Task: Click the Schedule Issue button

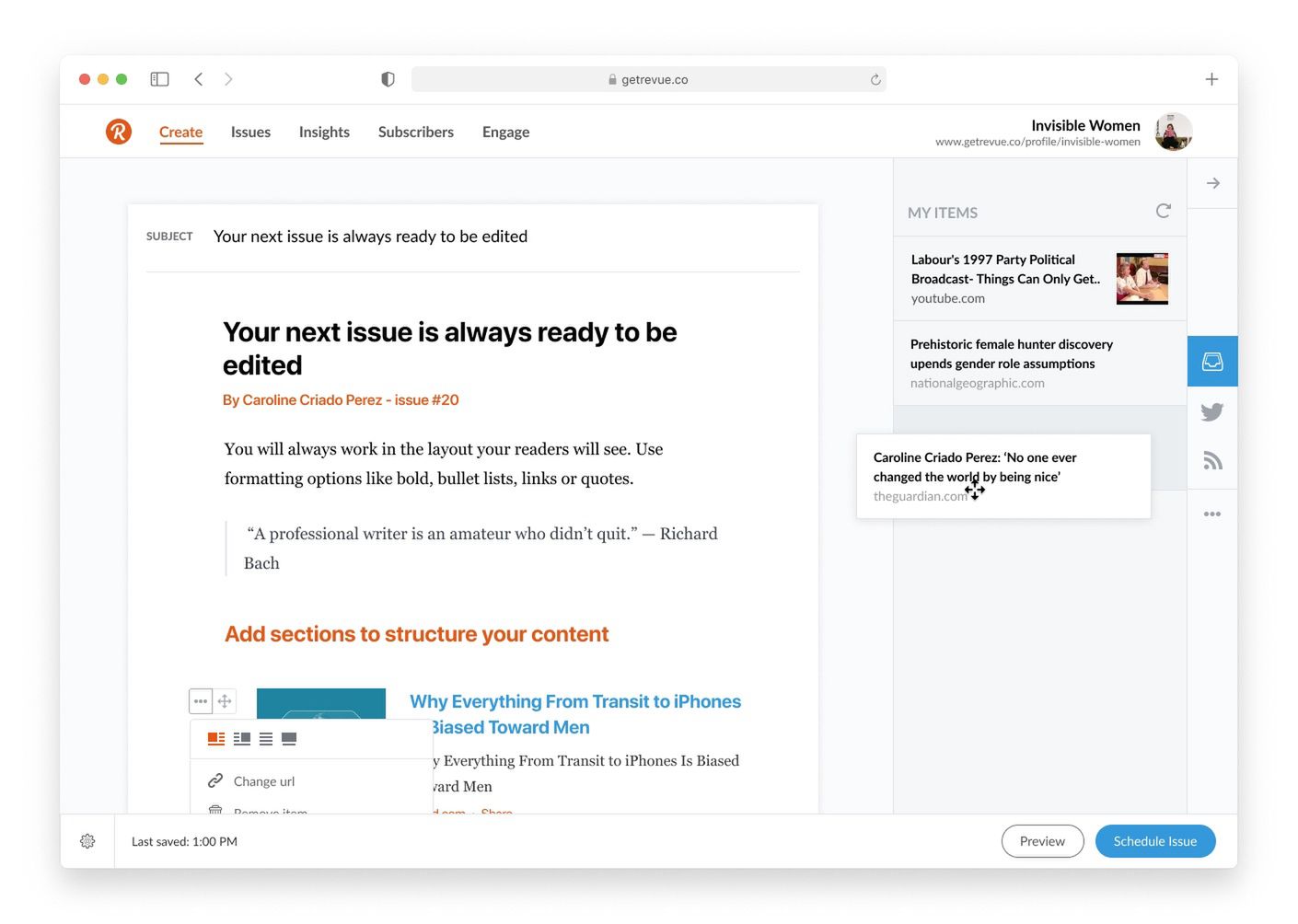Action: pyautogui.click(x=1155, y=841)
